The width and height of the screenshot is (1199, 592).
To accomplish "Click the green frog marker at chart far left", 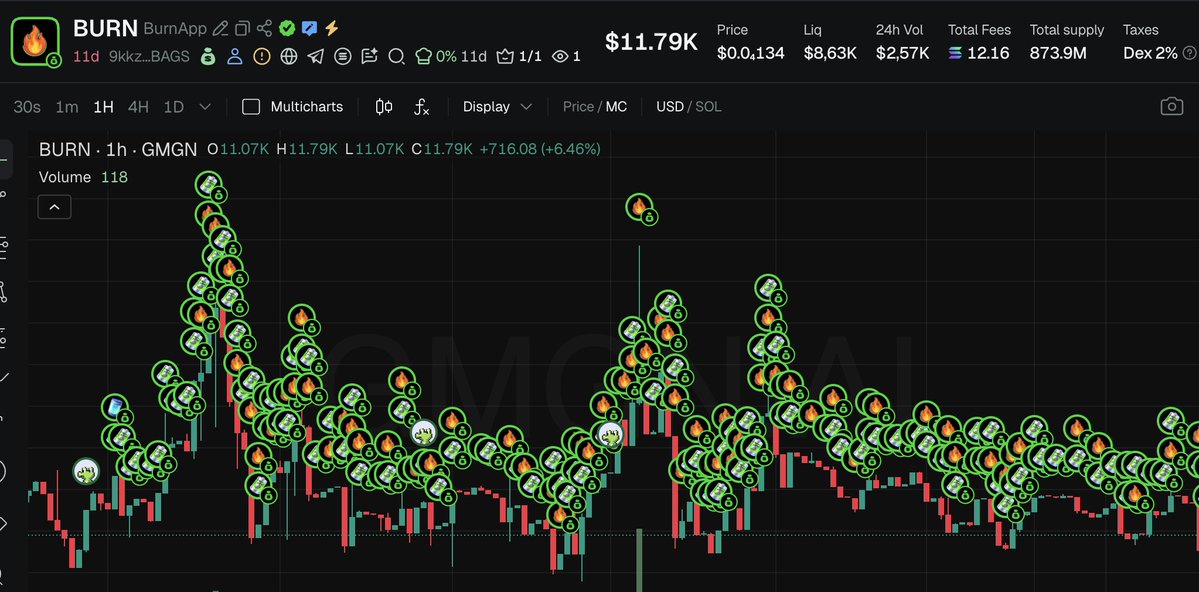I will coord(86,471).
